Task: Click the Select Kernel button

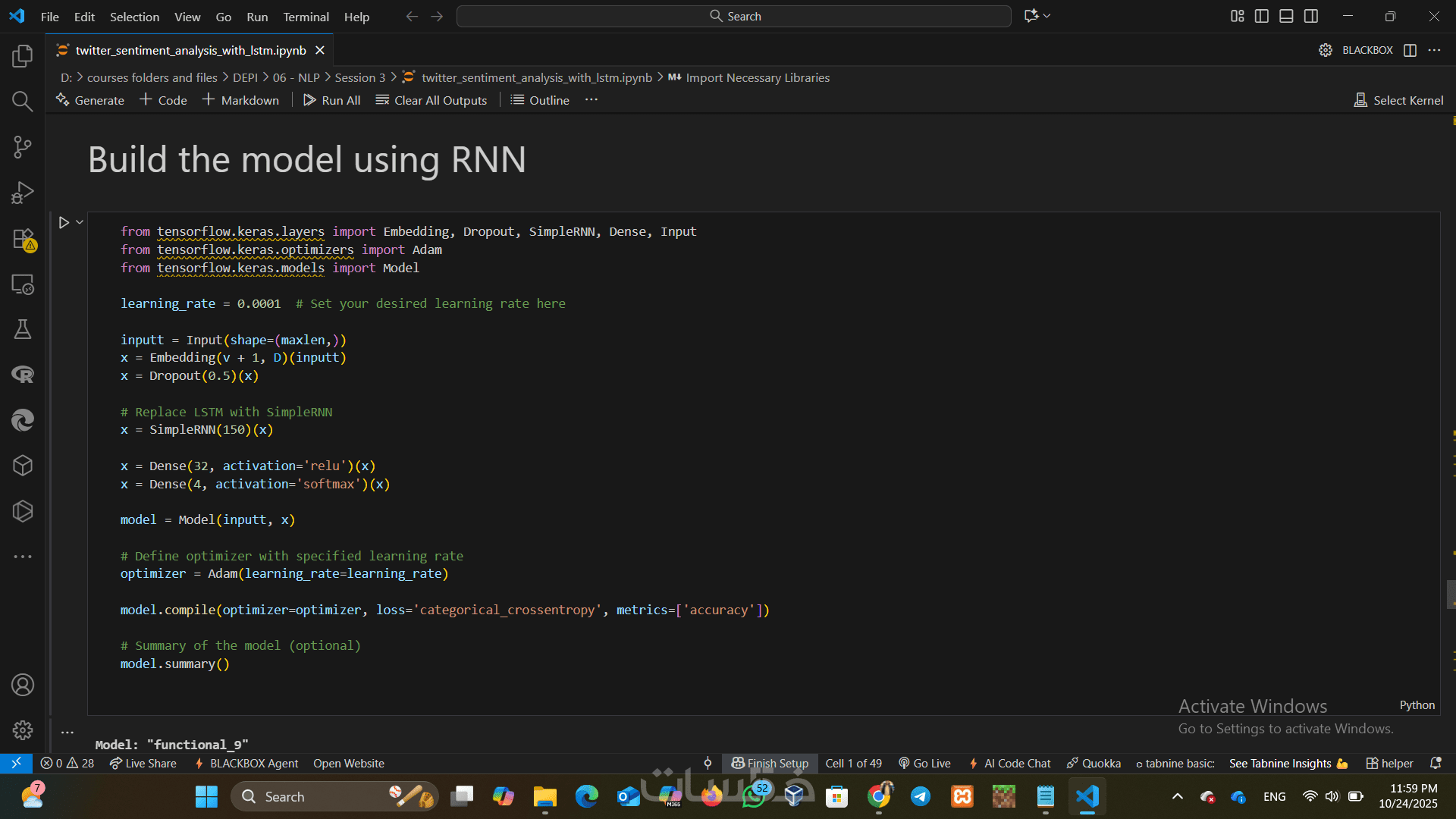Action: (x=1399, y=100)
